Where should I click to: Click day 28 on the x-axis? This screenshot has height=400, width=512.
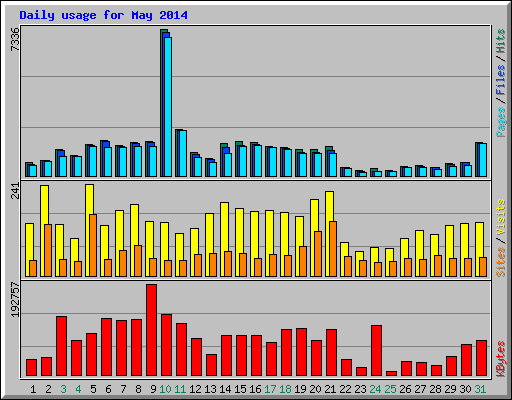click(435, 389)
